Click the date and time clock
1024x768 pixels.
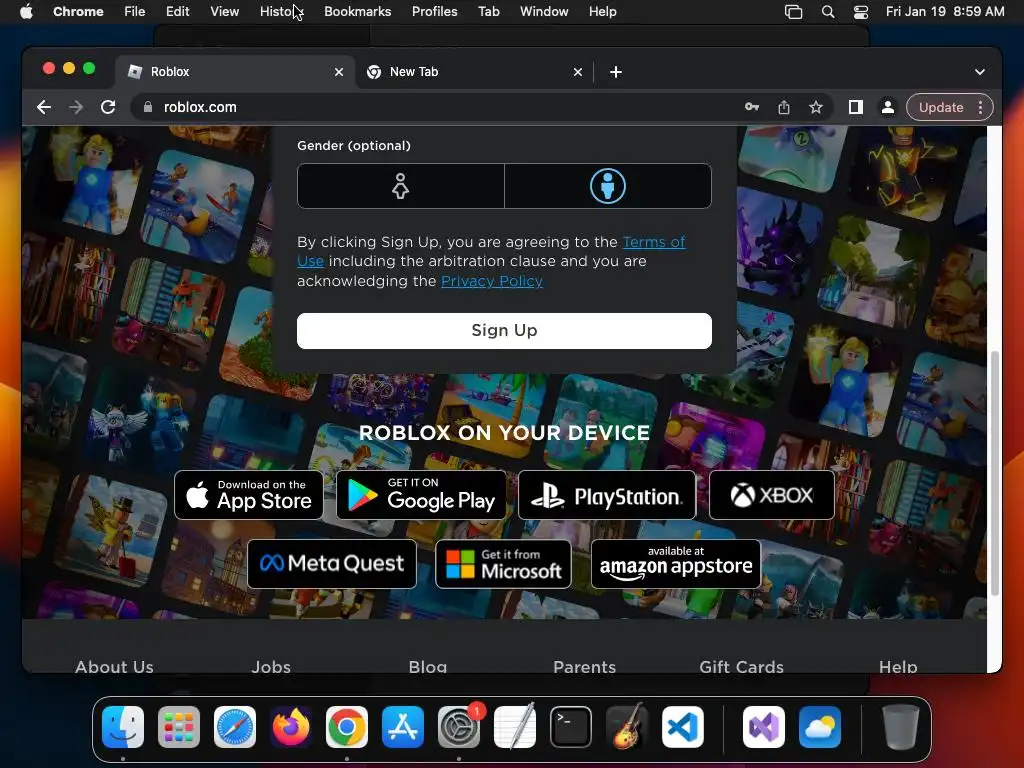pos(945,12)
